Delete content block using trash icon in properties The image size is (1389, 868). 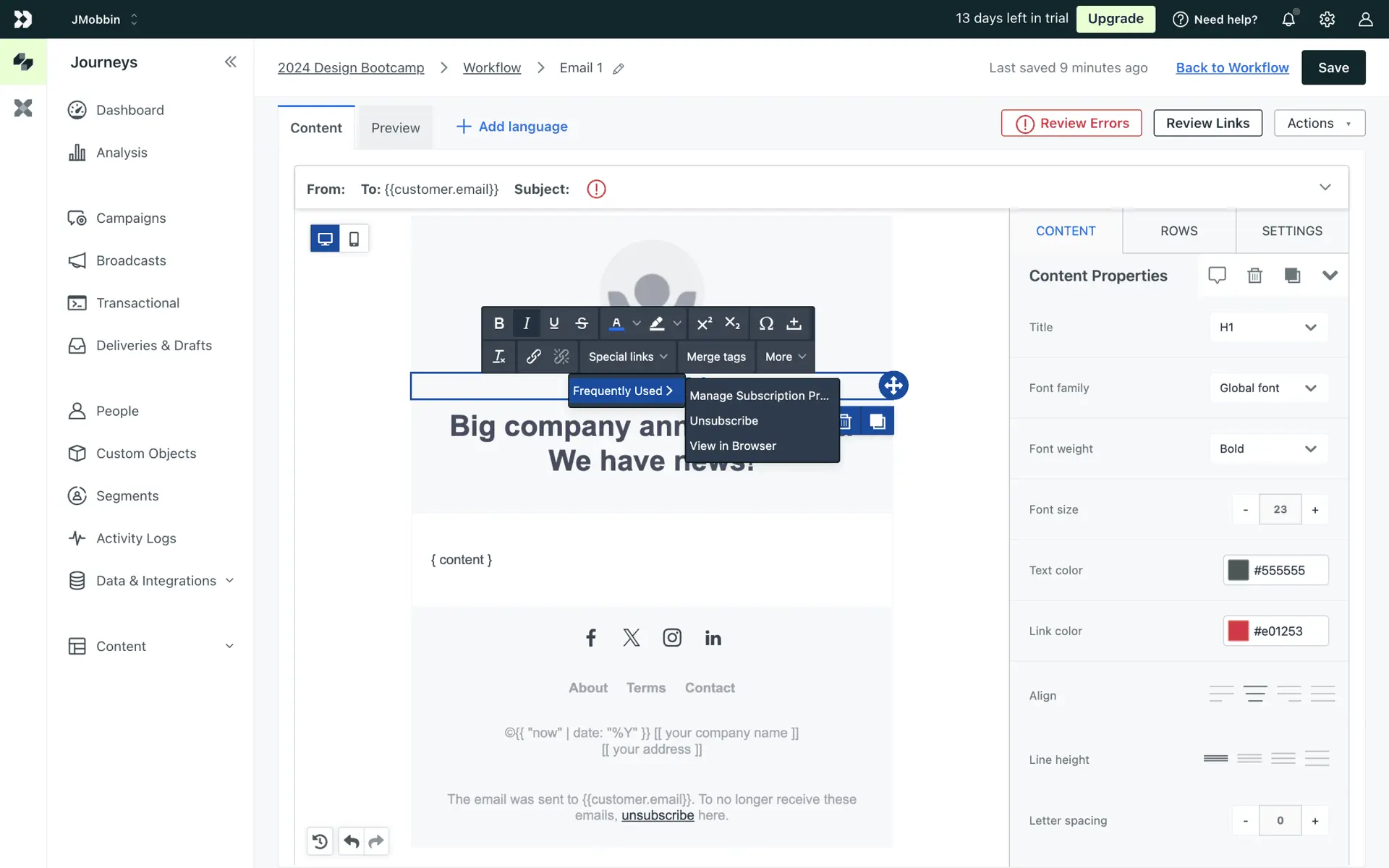point(1254,276)
